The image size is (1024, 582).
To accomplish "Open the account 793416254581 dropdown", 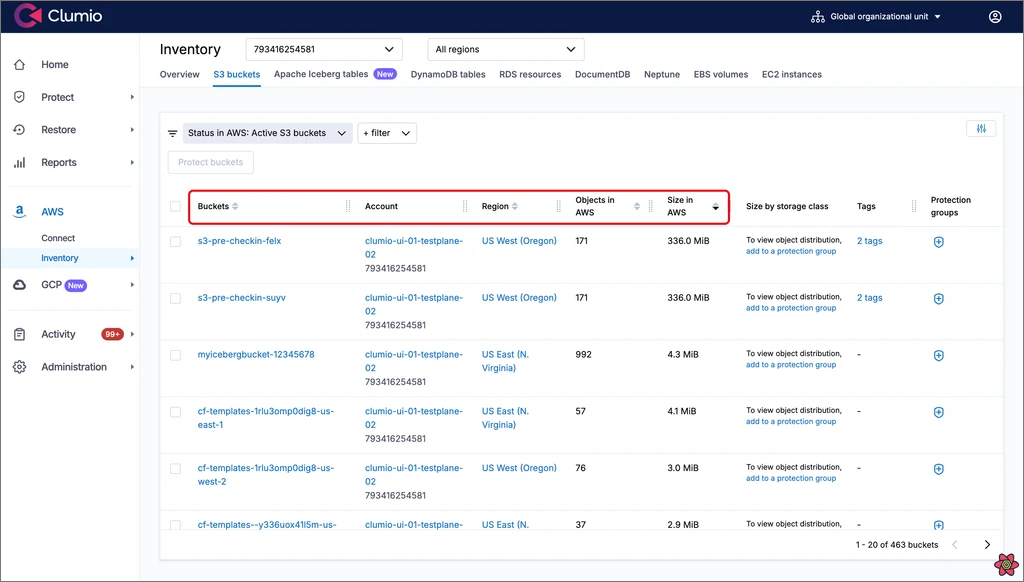I will (x=324, y=50).
